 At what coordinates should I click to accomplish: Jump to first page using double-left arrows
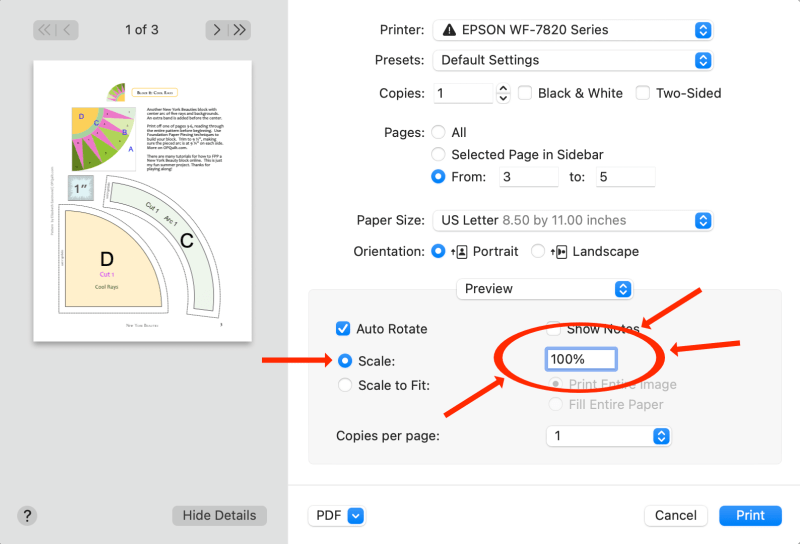click(x=44, y=30)
